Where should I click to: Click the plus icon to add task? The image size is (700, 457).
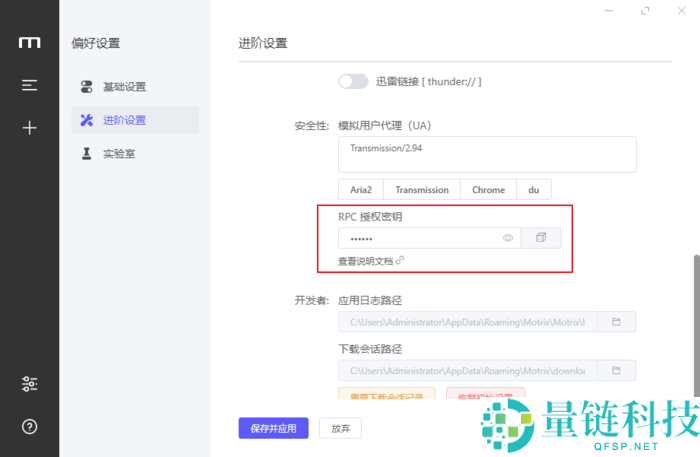[x=29, y=128]
